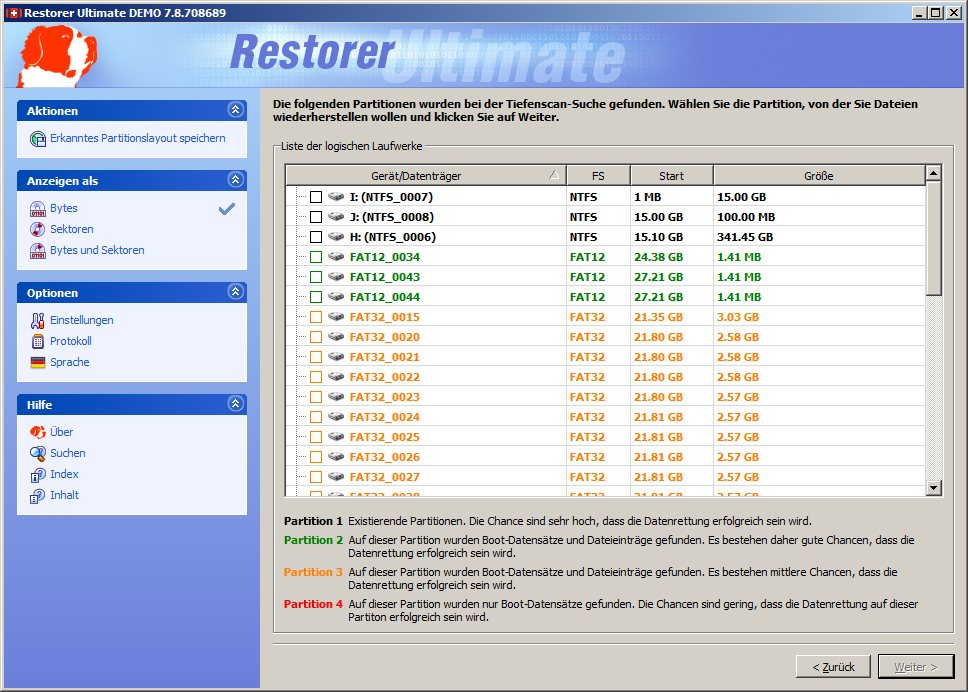The image size is (968, 692).
Task: Sort by the Größe column header
Action: click(819, 176)
